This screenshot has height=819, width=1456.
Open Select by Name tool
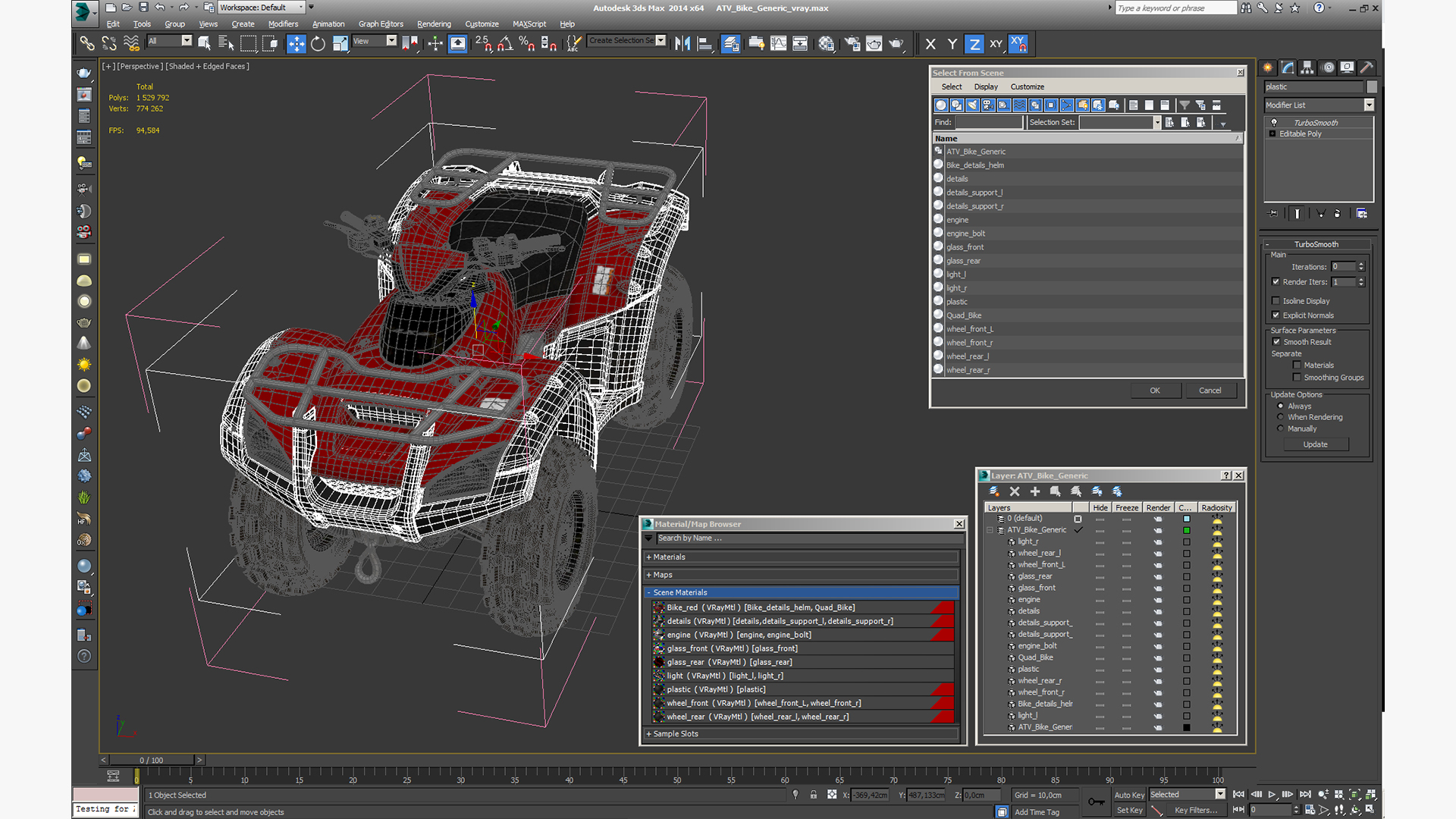pos(226,44)
